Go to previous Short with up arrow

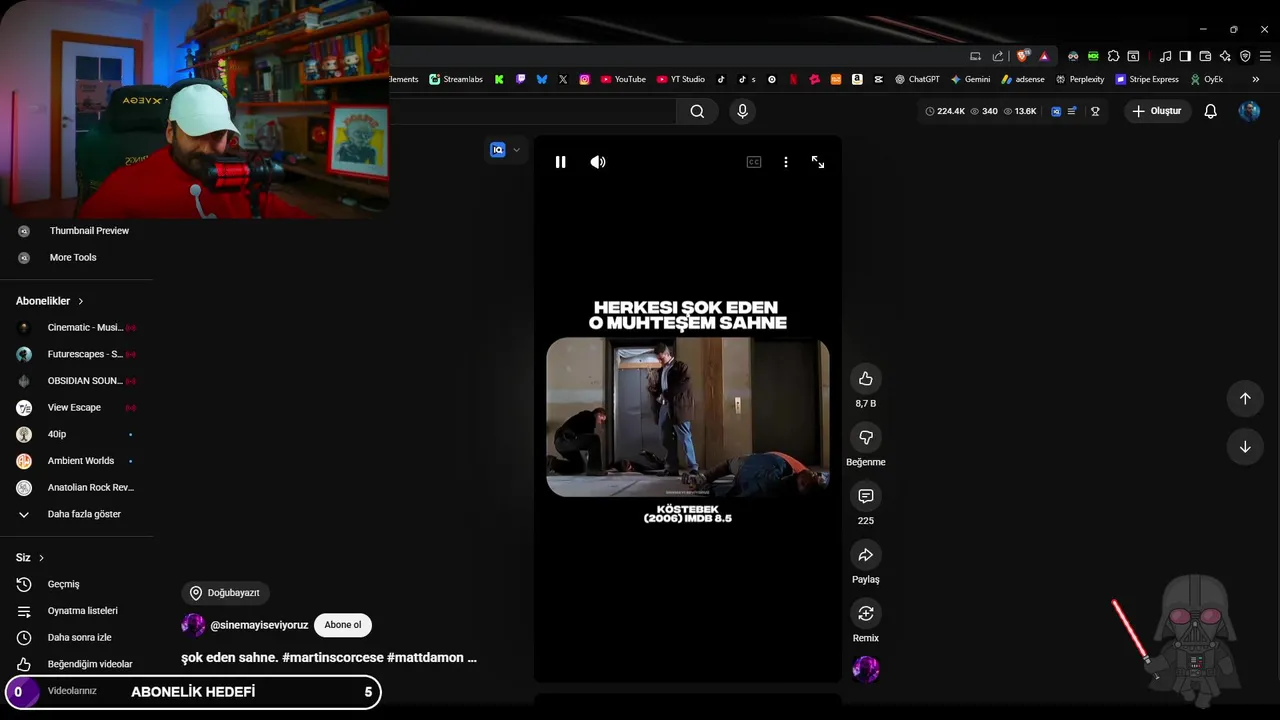[1245, 399]
